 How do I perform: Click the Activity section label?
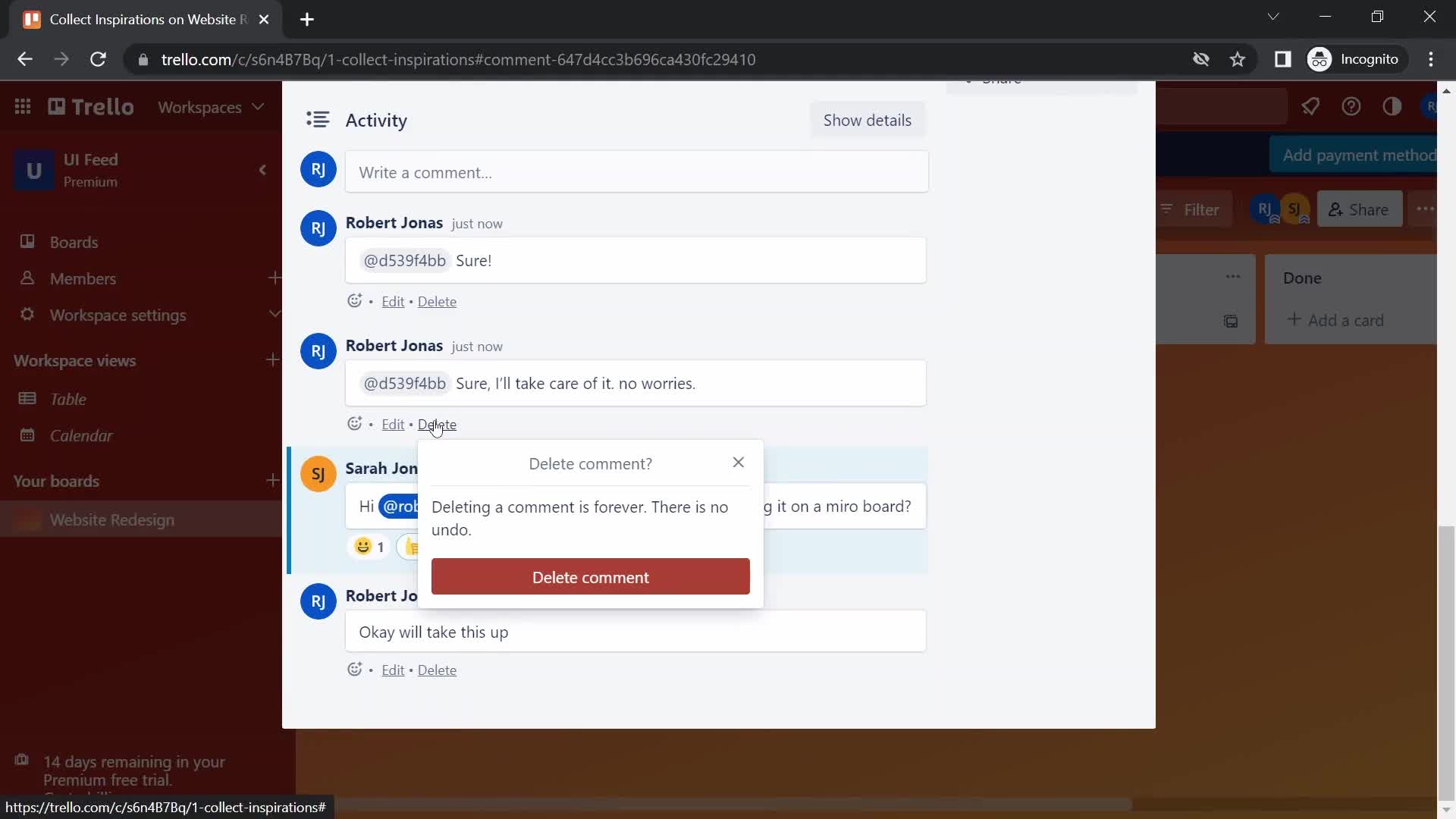[x=377, y=119]
